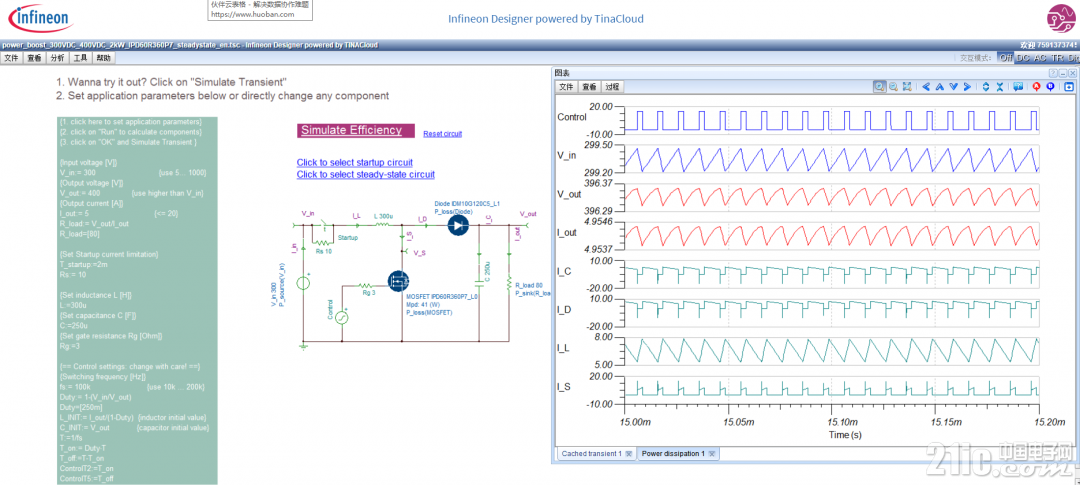Pan chart up with blue arrow
The image size is (1080, 485).
point(939,86)
